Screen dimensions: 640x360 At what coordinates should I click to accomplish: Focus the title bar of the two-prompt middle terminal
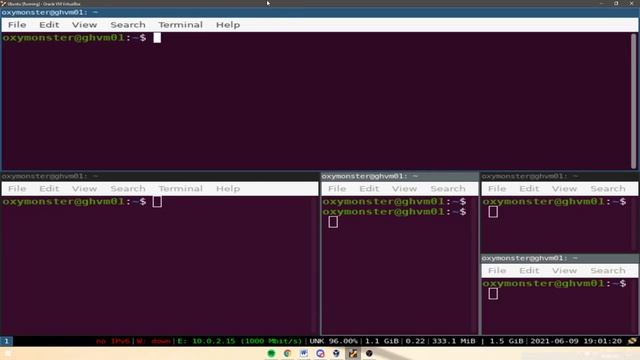pyautogui.click(x=400, y=176)
